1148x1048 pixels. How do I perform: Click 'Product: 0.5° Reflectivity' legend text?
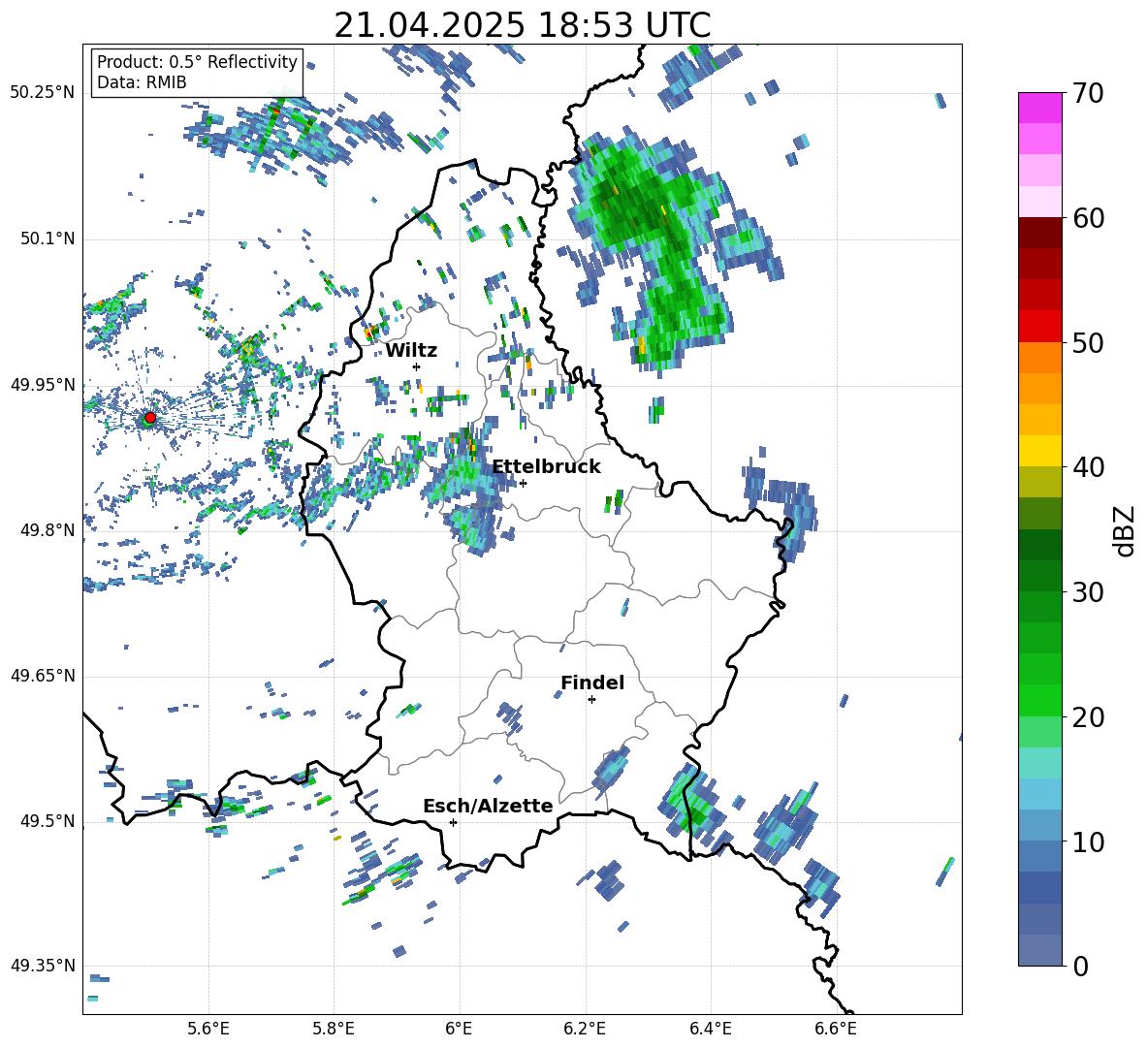[x=197, y=62]
